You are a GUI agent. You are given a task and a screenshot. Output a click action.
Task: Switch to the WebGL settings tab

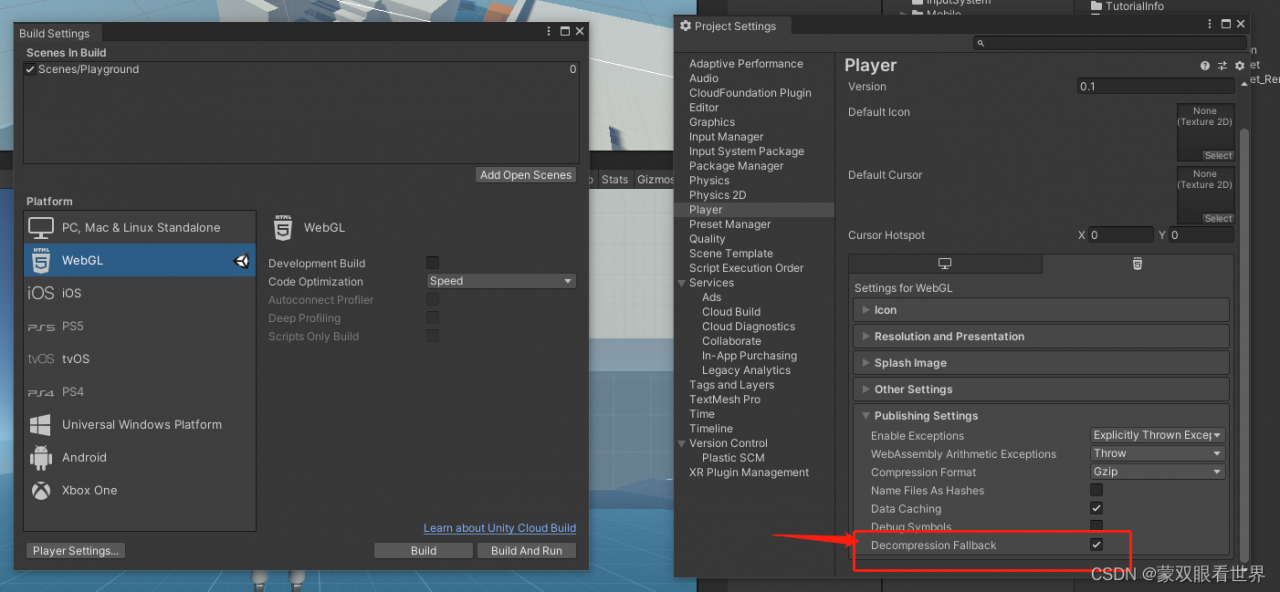click(x=1137, y=264)
